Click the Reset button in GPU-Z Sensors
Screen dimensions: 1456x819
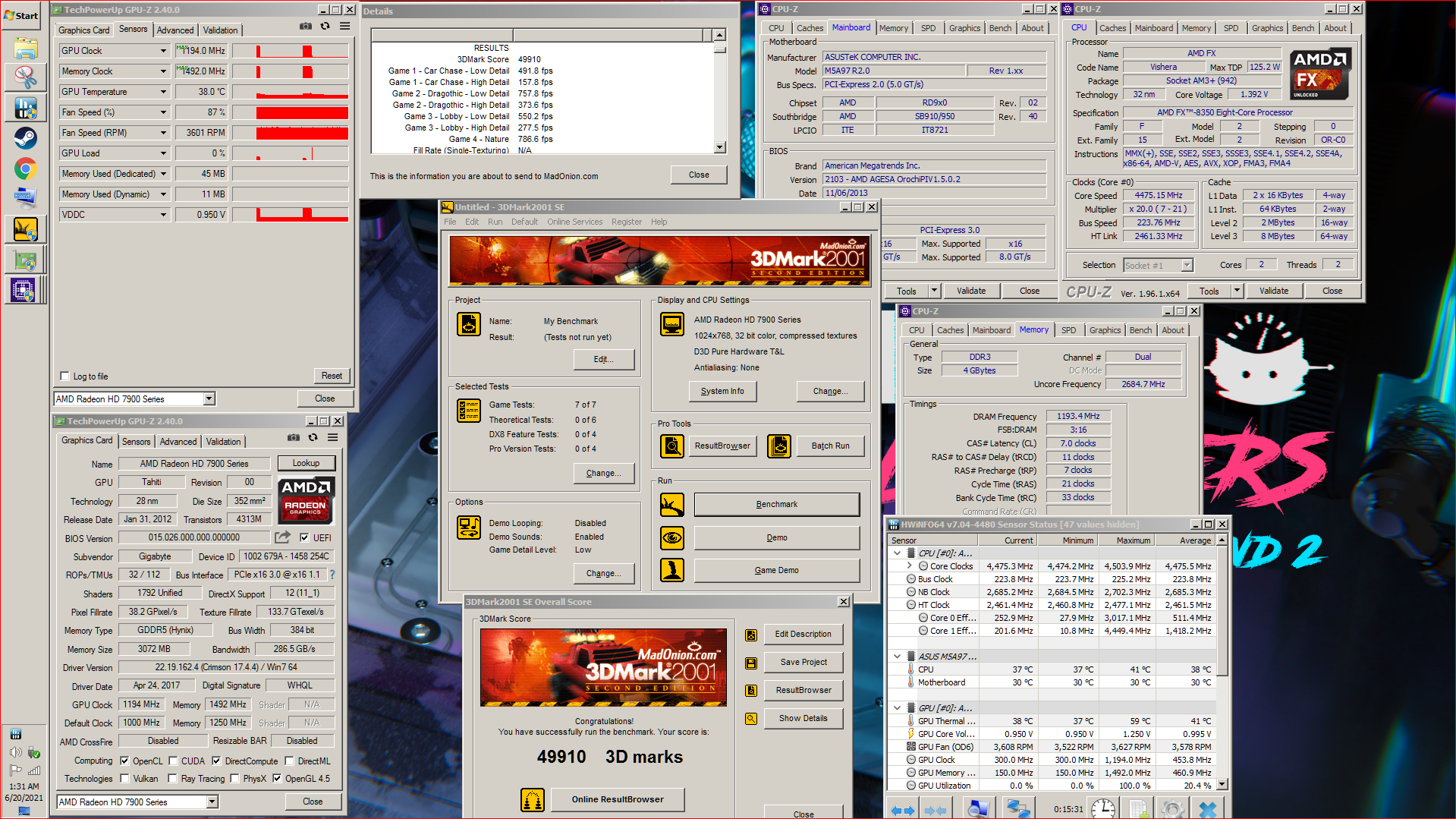[x=332, y=376]
